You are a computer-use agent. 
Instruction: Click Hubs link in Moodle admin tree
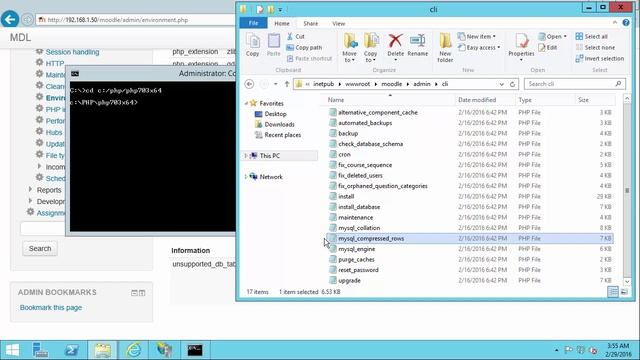click(x=54, y=132)
